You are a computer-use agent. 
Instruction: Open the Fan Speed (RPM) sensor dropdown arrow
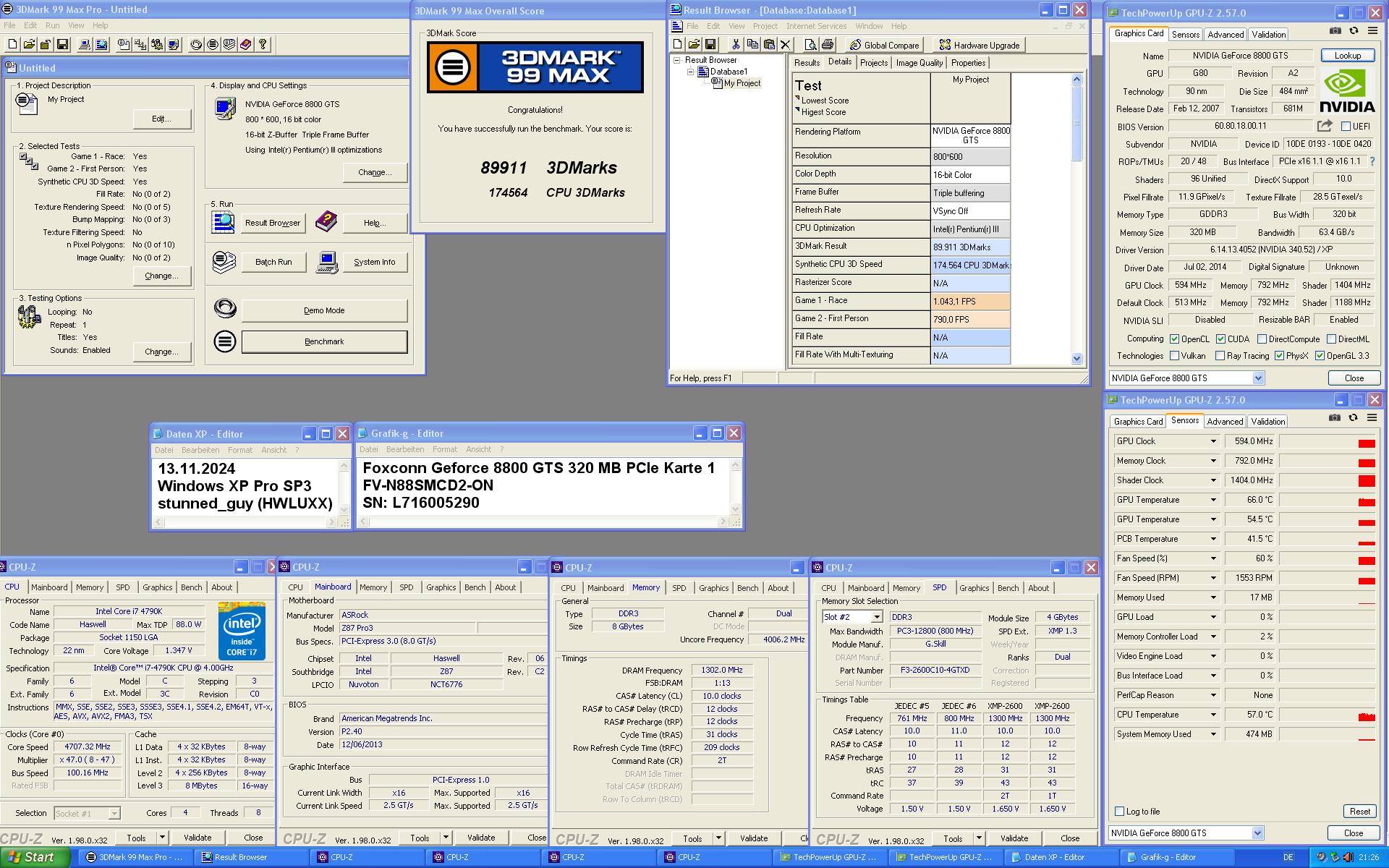(1213, 578)
